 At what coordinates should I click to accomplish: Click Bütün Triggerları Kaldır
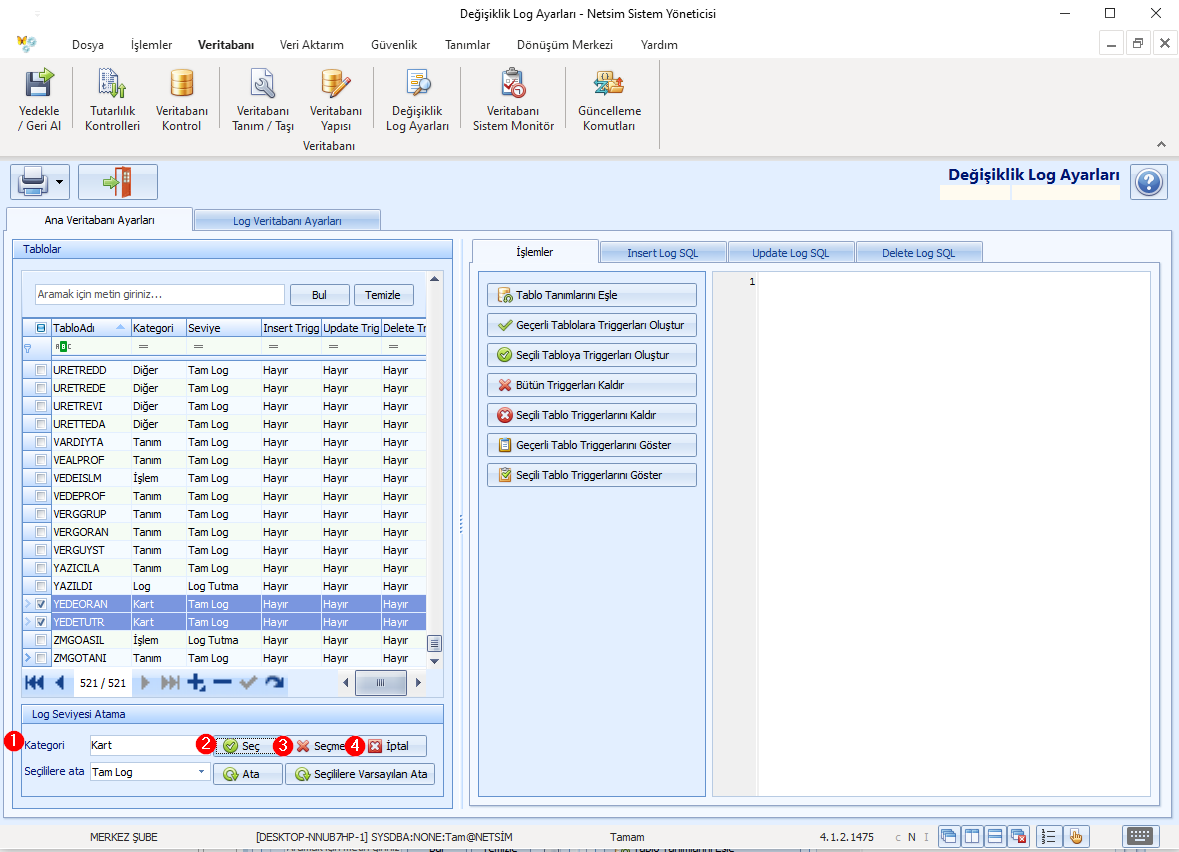(592, 385)
